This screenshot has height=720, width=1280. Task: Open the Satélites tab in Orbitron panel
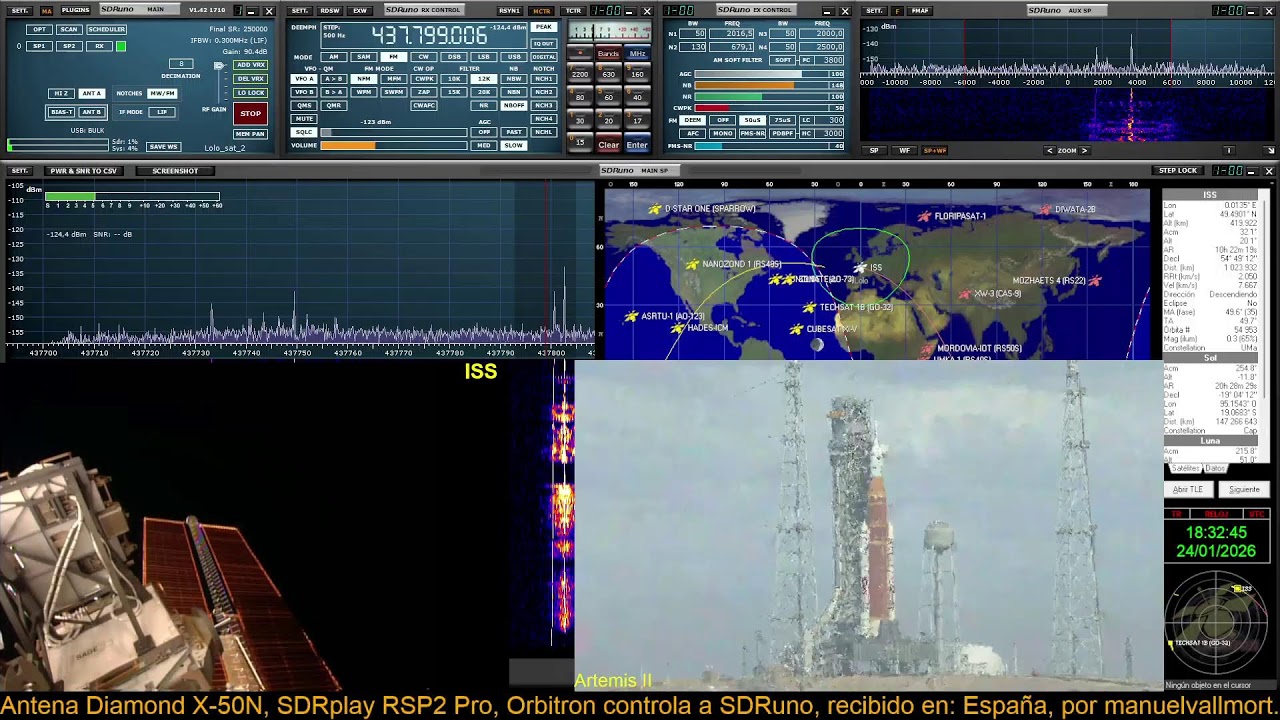click(1185, 468)
